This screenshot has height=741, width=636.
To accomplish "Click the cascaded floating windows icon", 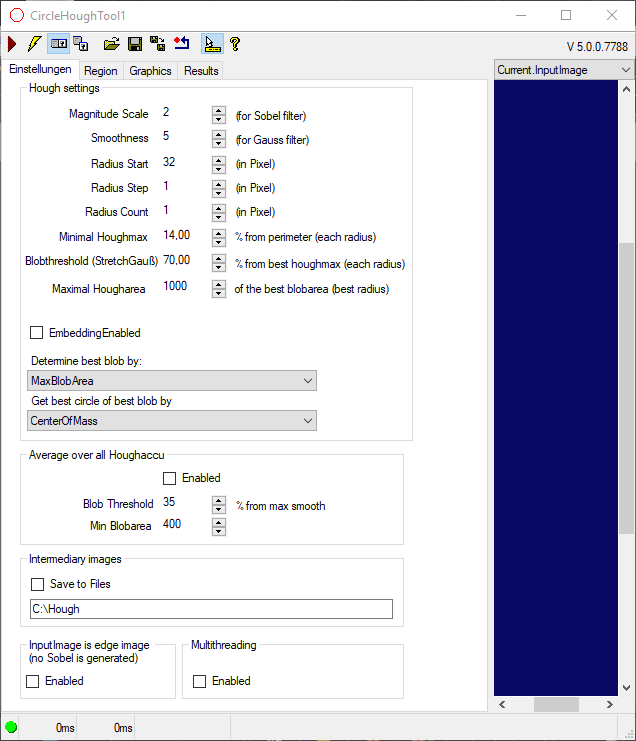I will pos(81,44).
